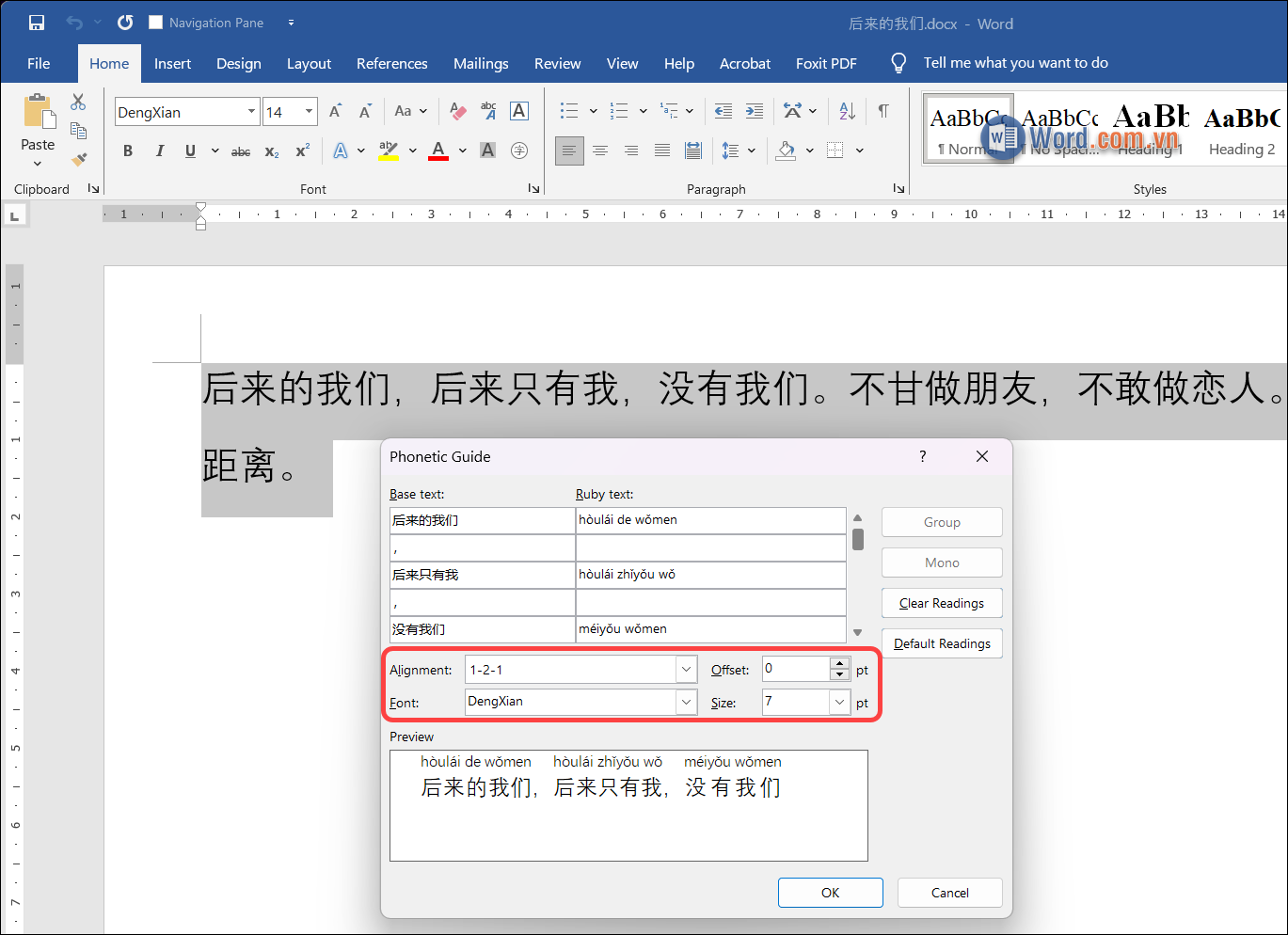Click Increase Font Size icon

(x=335, y=112)
